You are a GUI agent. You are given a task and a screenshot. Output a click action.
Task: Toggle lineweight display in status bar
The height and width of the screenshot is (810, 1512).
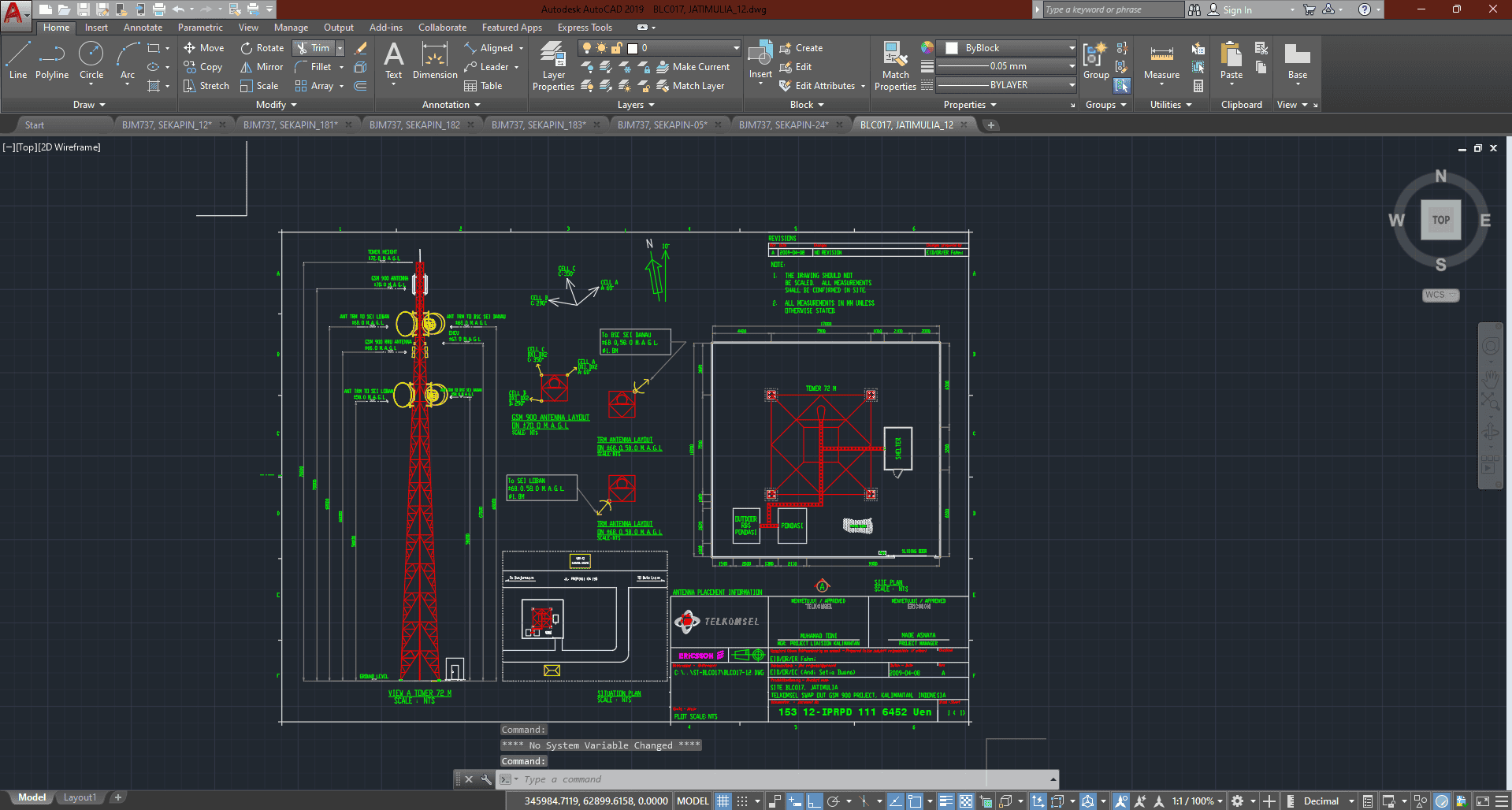(946, 801)
